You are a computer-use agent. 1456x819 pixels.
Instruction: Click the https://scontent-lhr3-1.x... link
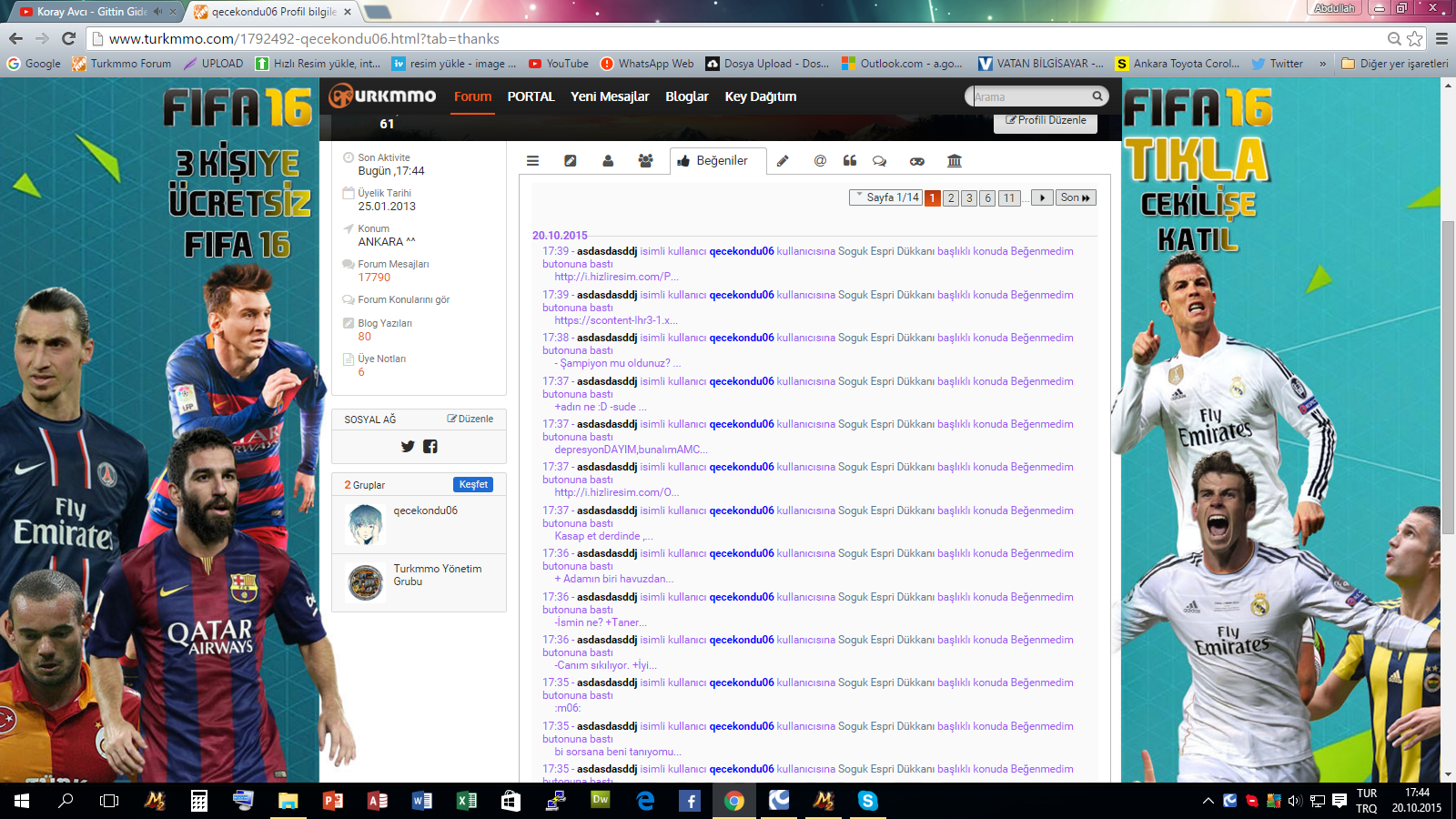(616, 320)
